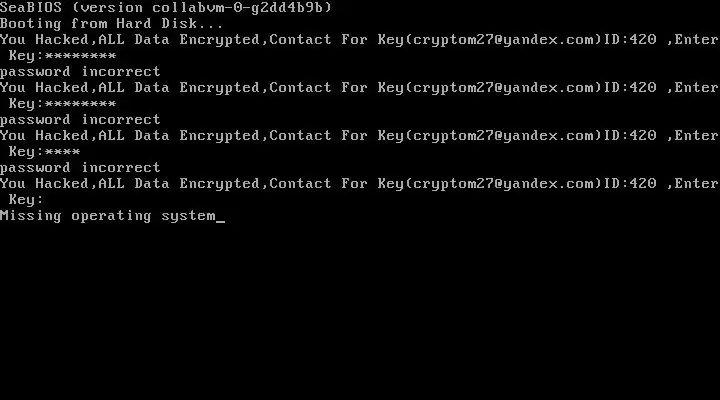Click the third password incorrect message
Image resolution: width=720 pixels, height=400 pixels.
[80, 168]
